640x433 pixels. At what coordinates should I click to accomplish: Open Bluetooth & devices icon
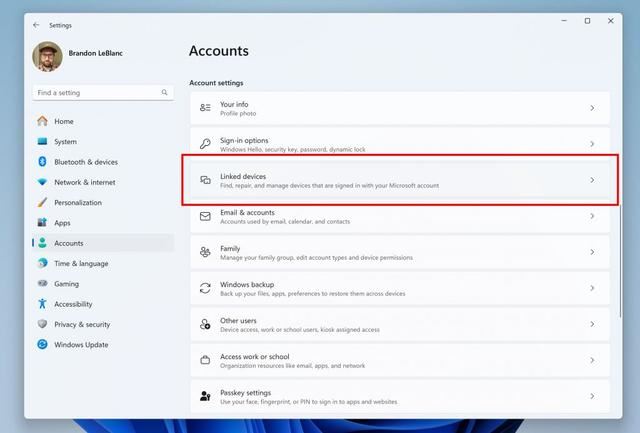pos(42,162)
